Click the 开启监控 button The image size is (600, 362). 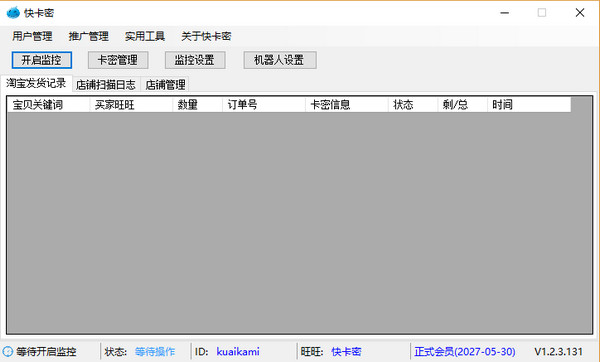[x=41, y=60]
